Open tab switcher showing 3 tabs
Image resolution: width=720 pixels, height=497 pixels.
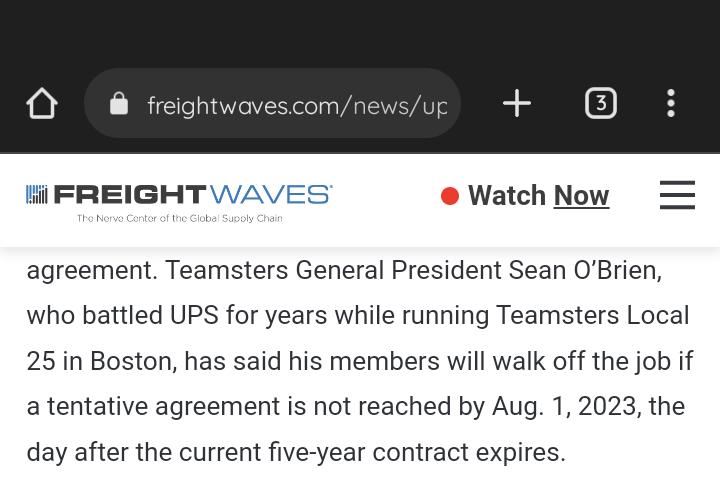pyautogui.click(x=601, y=103)
